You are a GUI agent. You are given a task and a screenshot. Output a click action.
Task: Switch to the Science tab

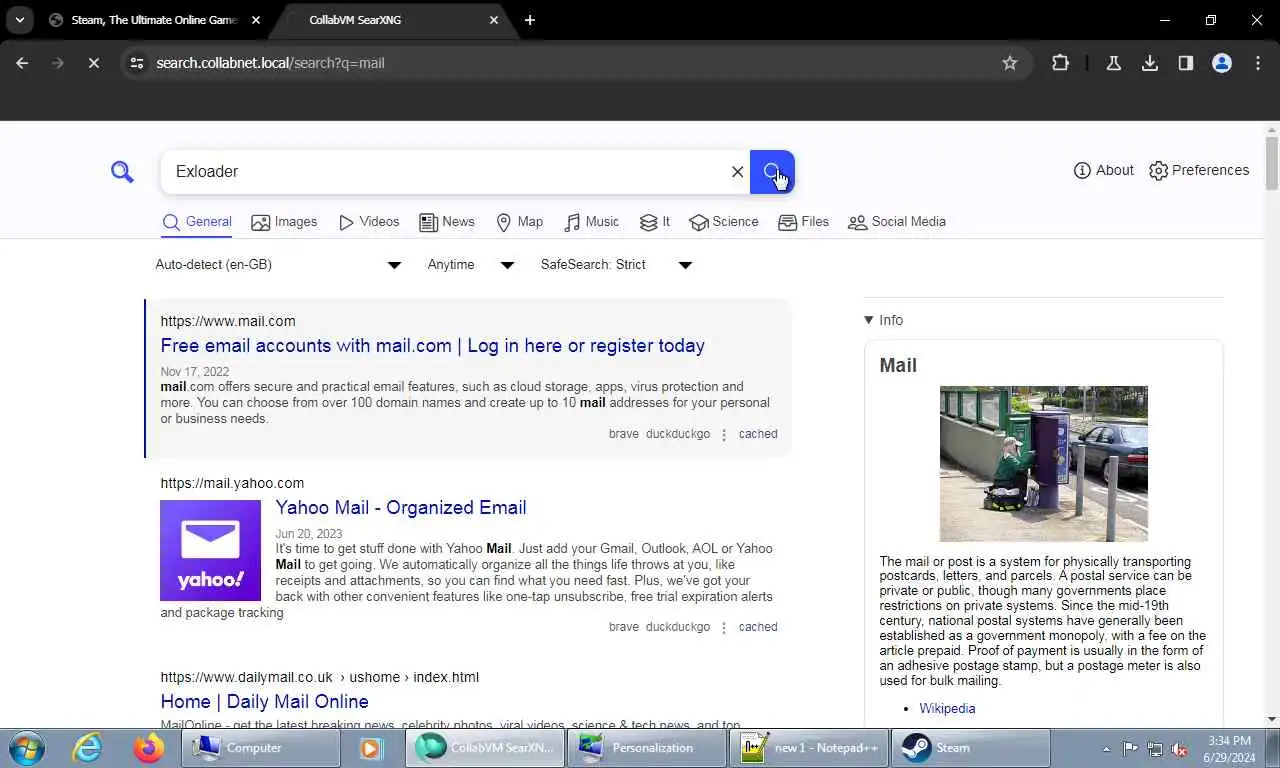coord(724,222)
